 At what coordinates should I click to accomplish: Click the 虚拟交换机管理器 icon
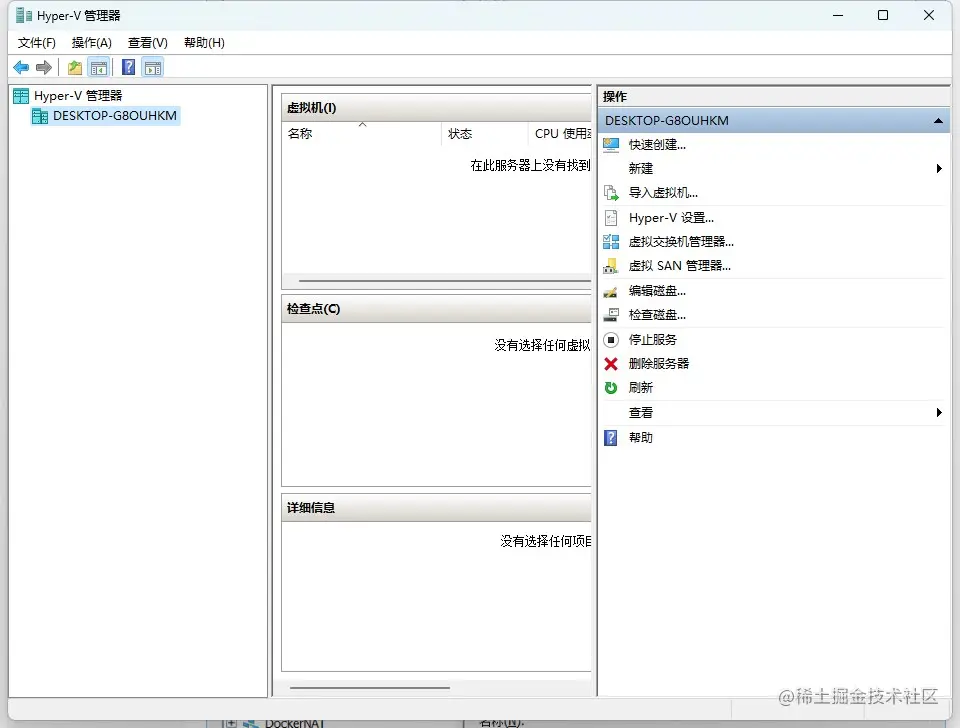[x=611, y=242]
